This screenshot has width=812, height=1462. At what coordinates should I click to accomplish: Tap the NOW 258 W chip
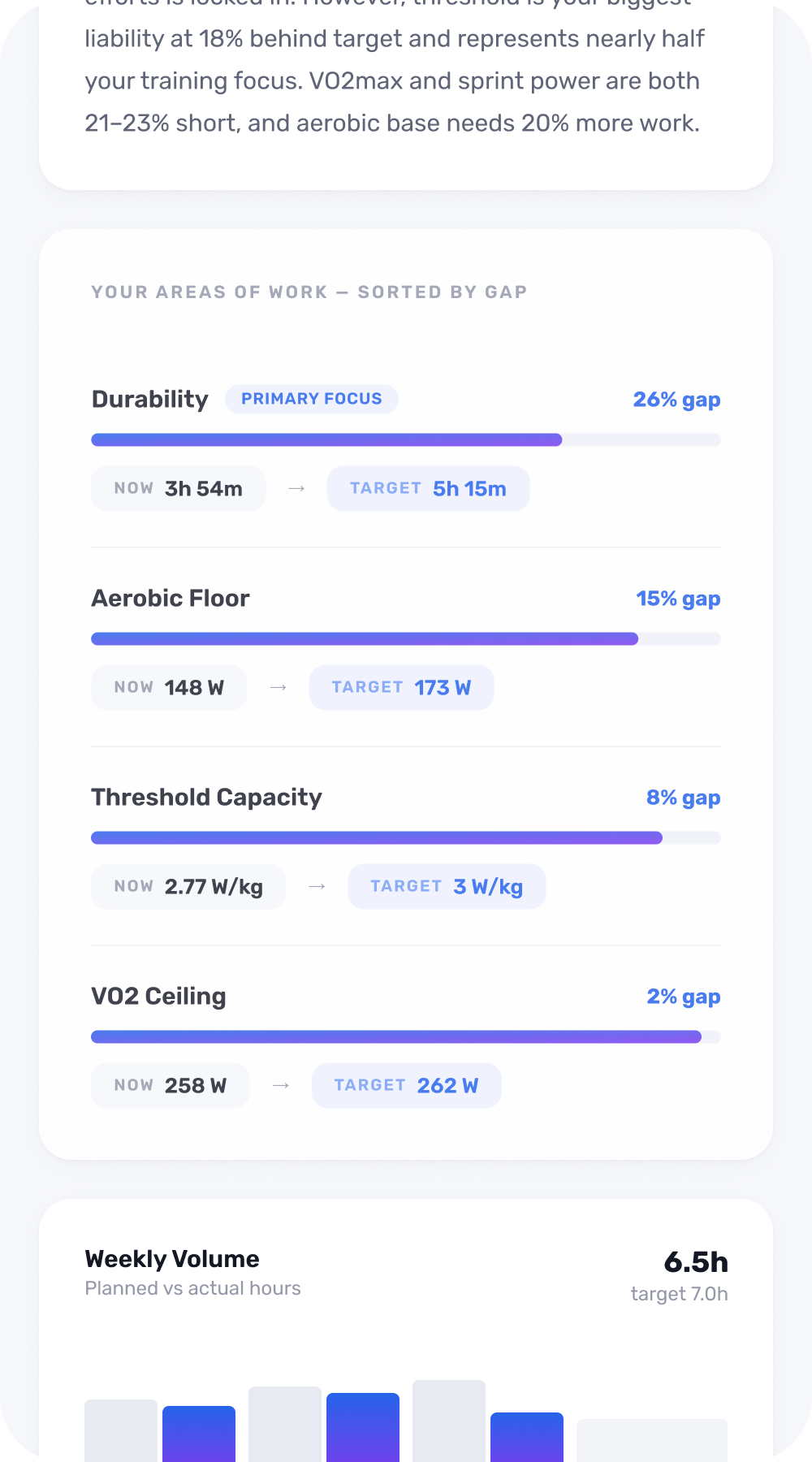point(171,1085)
